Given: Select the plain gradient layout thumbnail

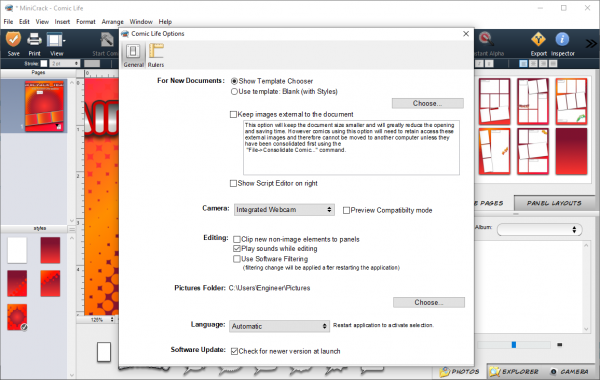Looking at the screenshot, I should [x=571, y=151].
